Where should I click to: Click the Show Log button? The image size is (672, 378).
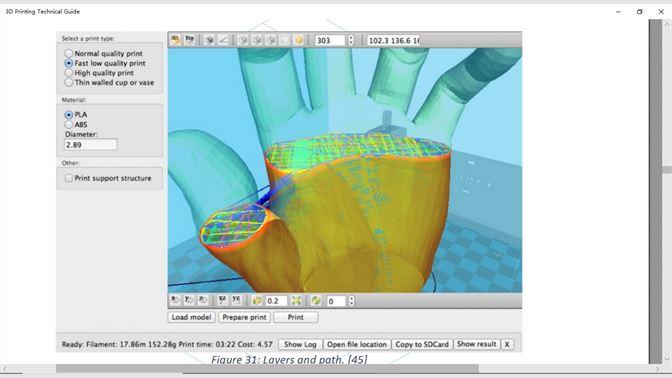point(300,344)
